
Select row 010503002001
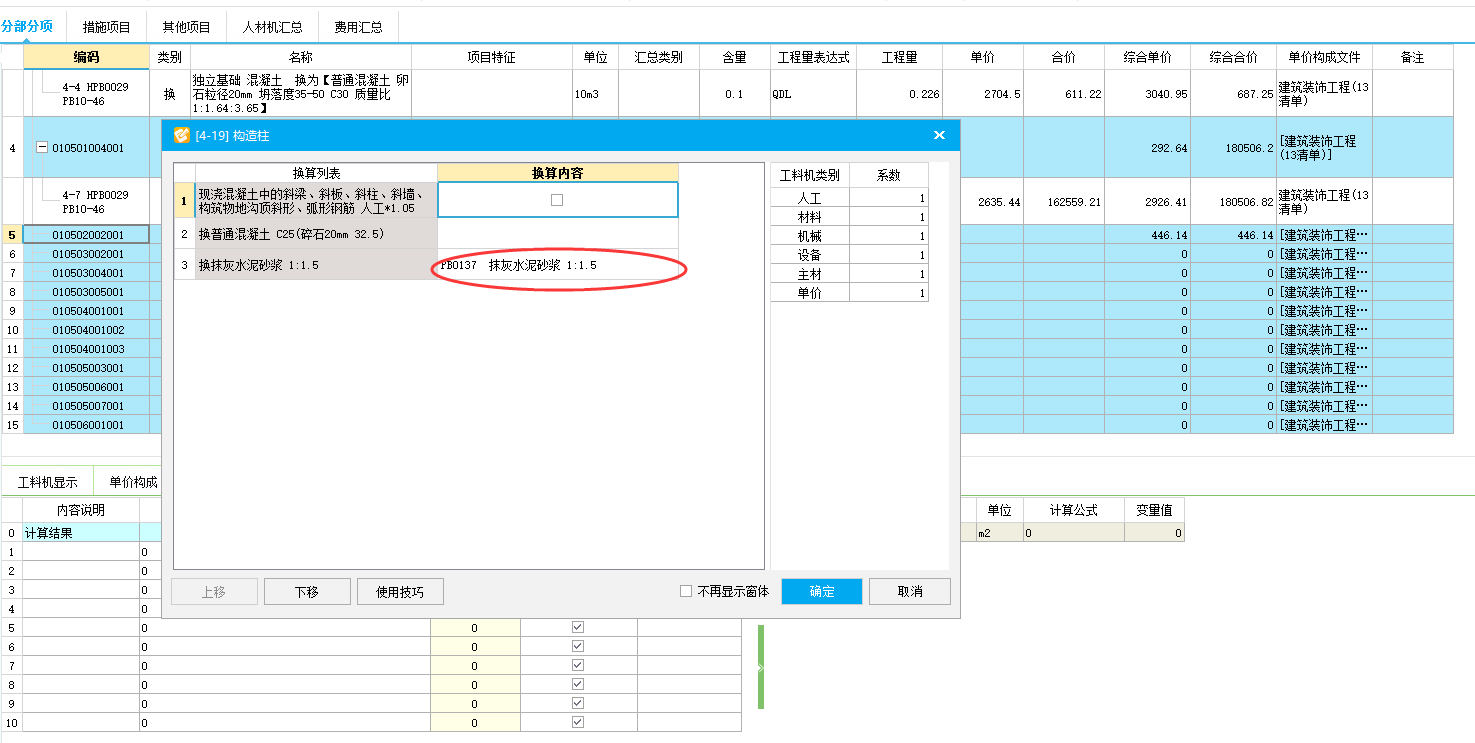tap(87, 254)
